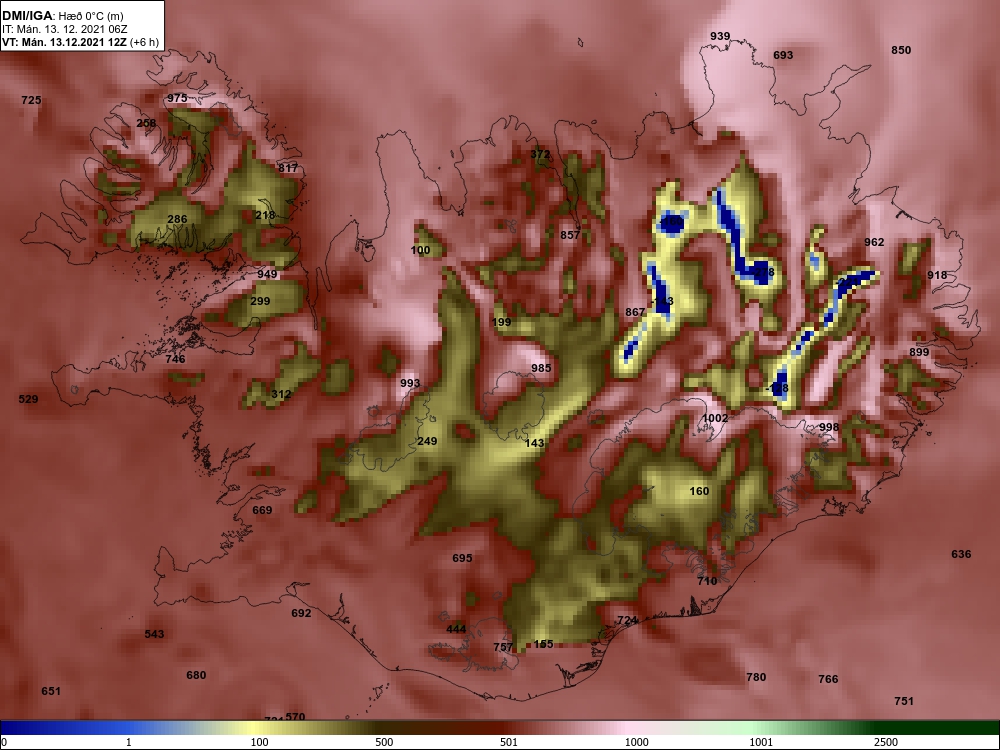This screenshot has width=1000, height=750.
Task: Click the pale yellow band near 100 on the scale
Action: click(x=255, y=728)
